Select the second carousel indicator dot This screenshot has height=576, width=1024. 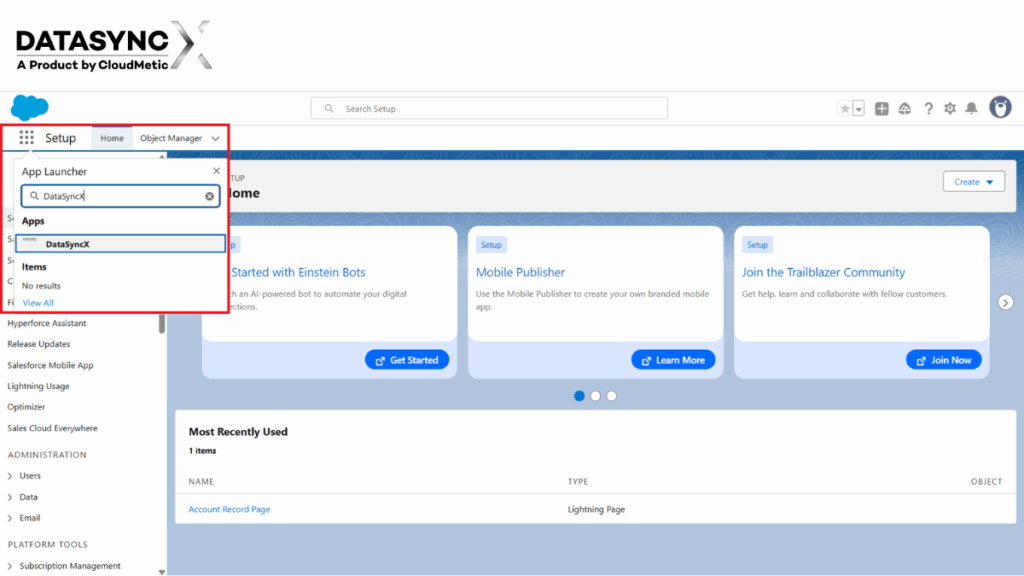pos(595,396)
